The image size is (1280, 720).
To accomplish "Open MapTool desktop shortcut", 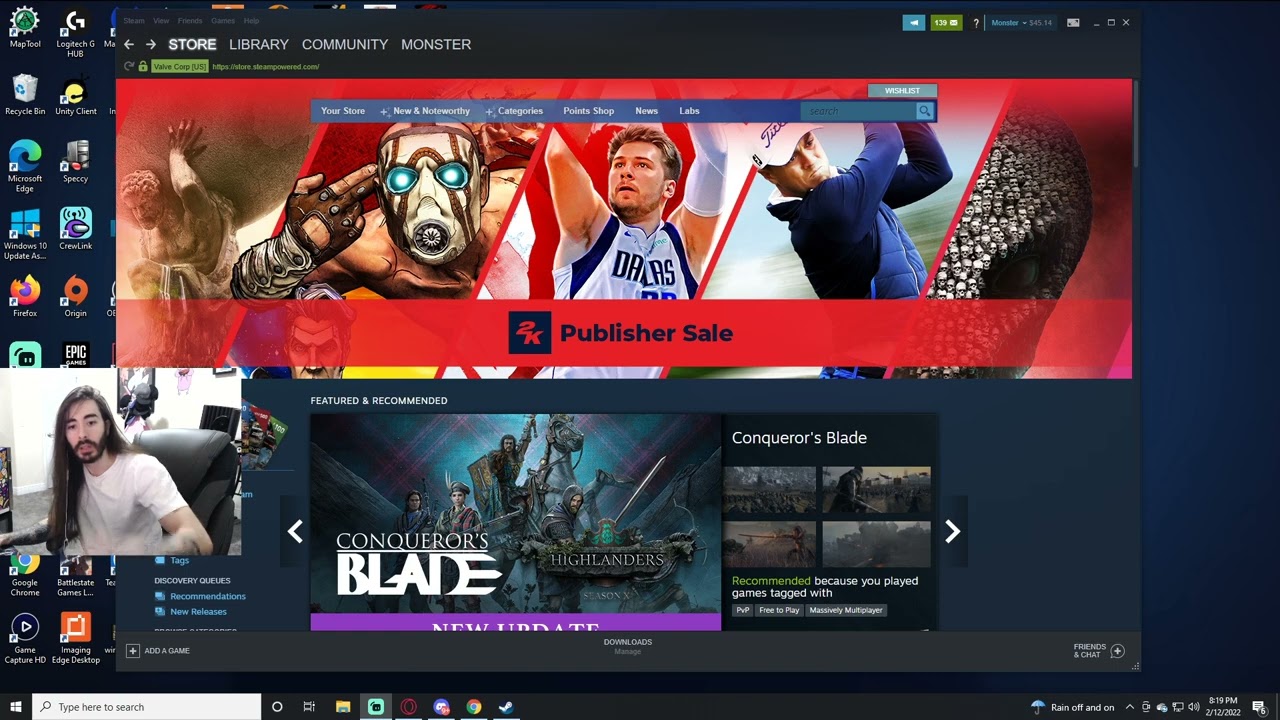I will tap(25, 27).
